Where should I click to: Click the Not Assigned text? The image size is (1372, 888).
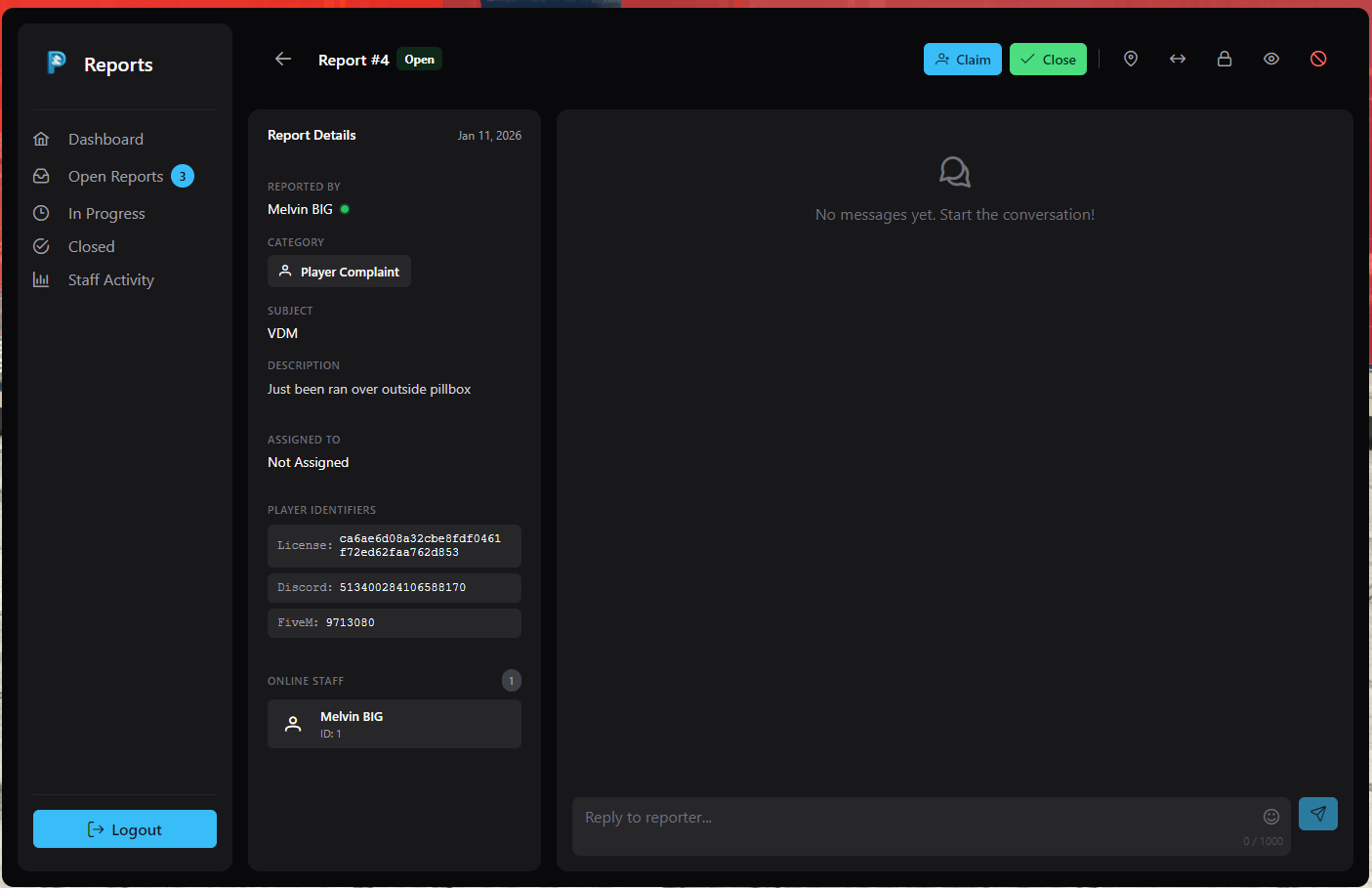[308, 462]
